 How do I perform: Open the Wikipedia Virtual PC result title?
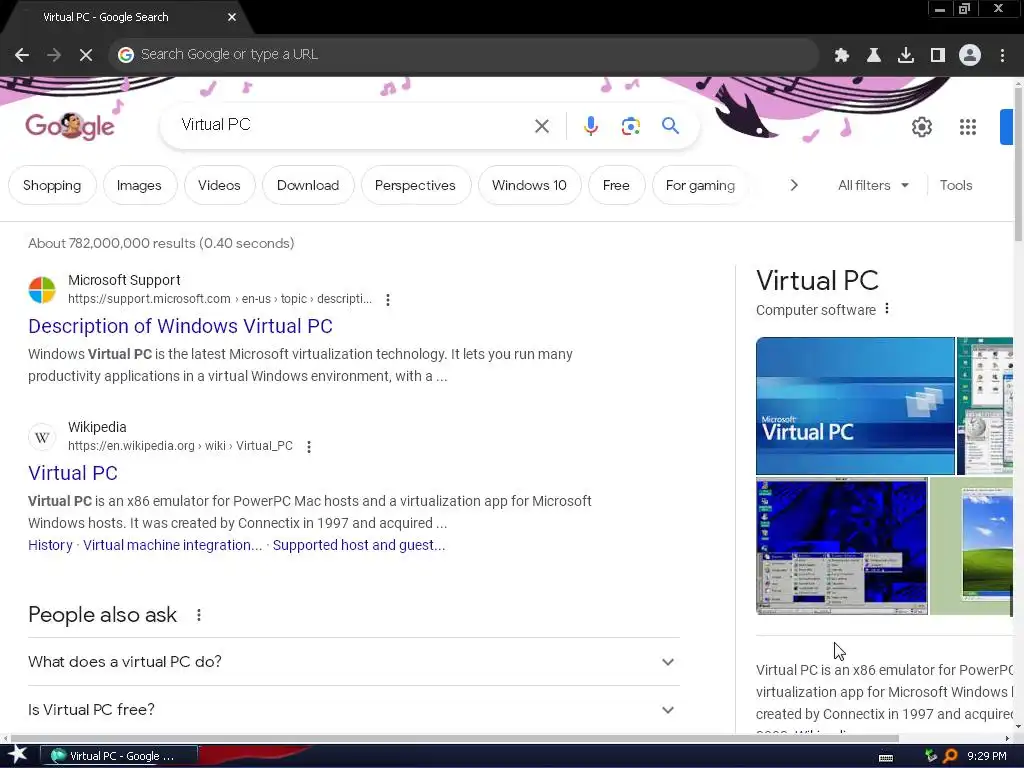pos(73,473)
